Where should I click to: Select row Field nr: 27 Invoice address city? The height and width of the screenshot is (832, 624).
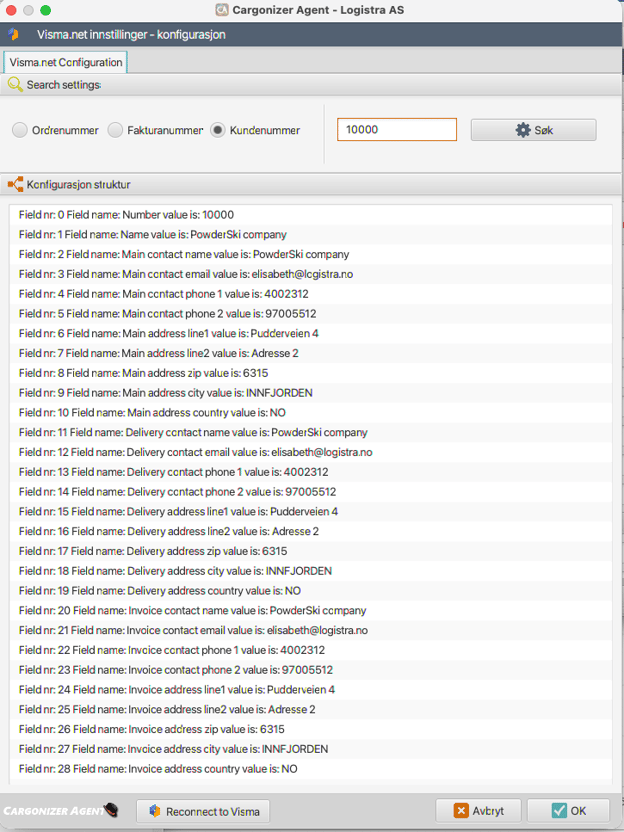311,749
